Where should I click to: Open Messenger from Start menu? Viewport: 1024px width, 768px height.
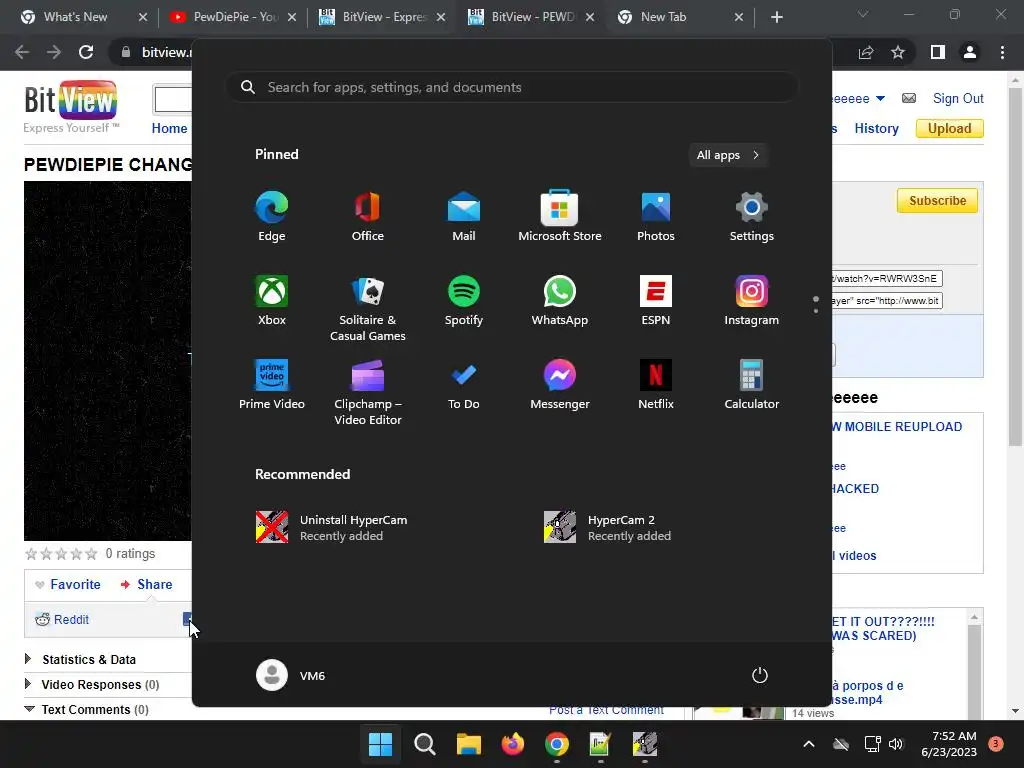(560, 385)
